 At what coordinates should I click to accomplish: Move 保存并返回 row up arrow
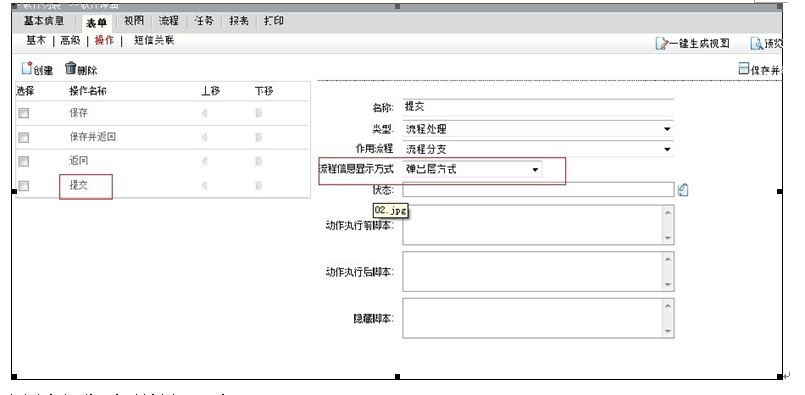204,137
